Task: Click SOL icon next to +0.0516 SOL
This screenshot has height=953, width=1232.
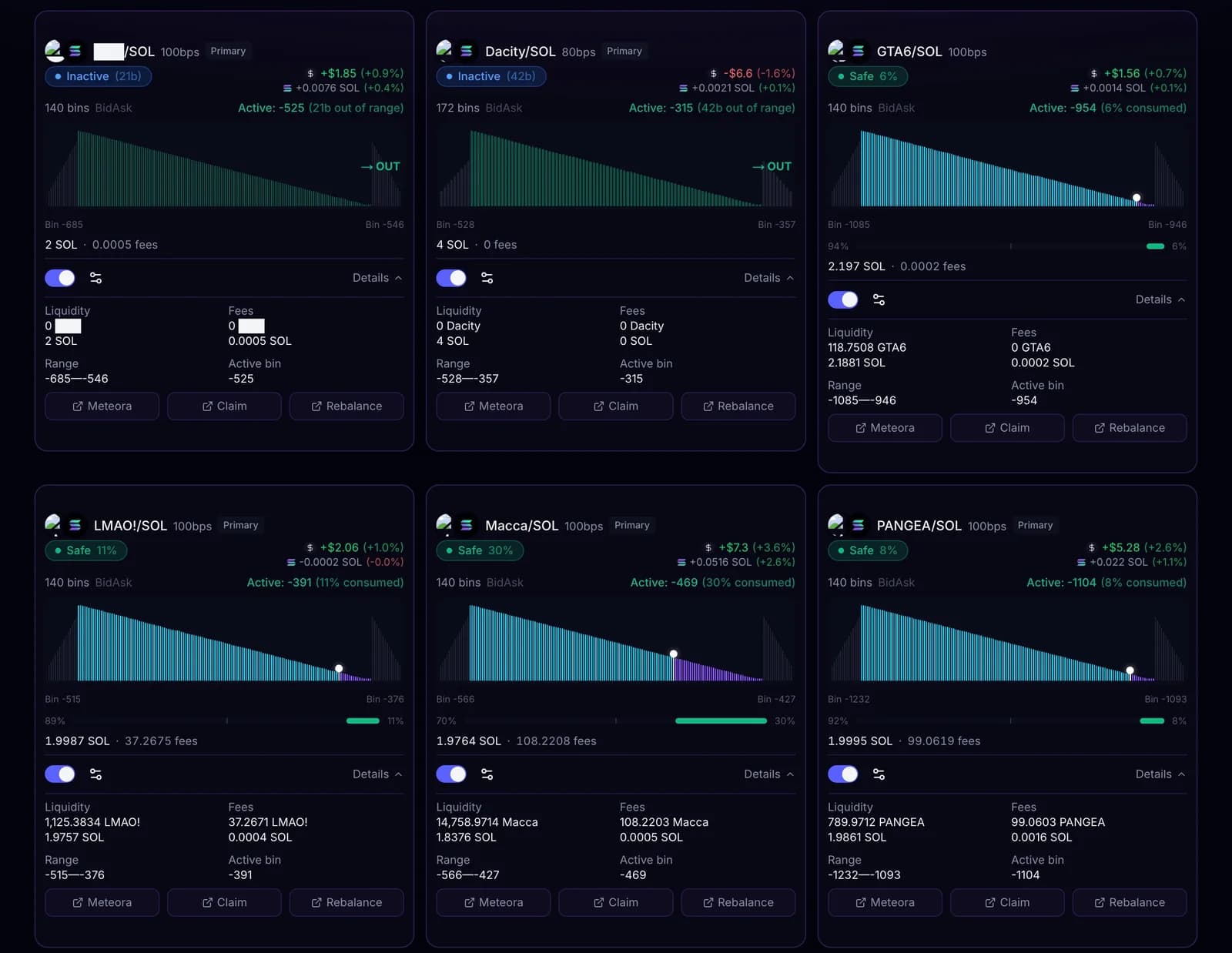Action: point(681,563)
